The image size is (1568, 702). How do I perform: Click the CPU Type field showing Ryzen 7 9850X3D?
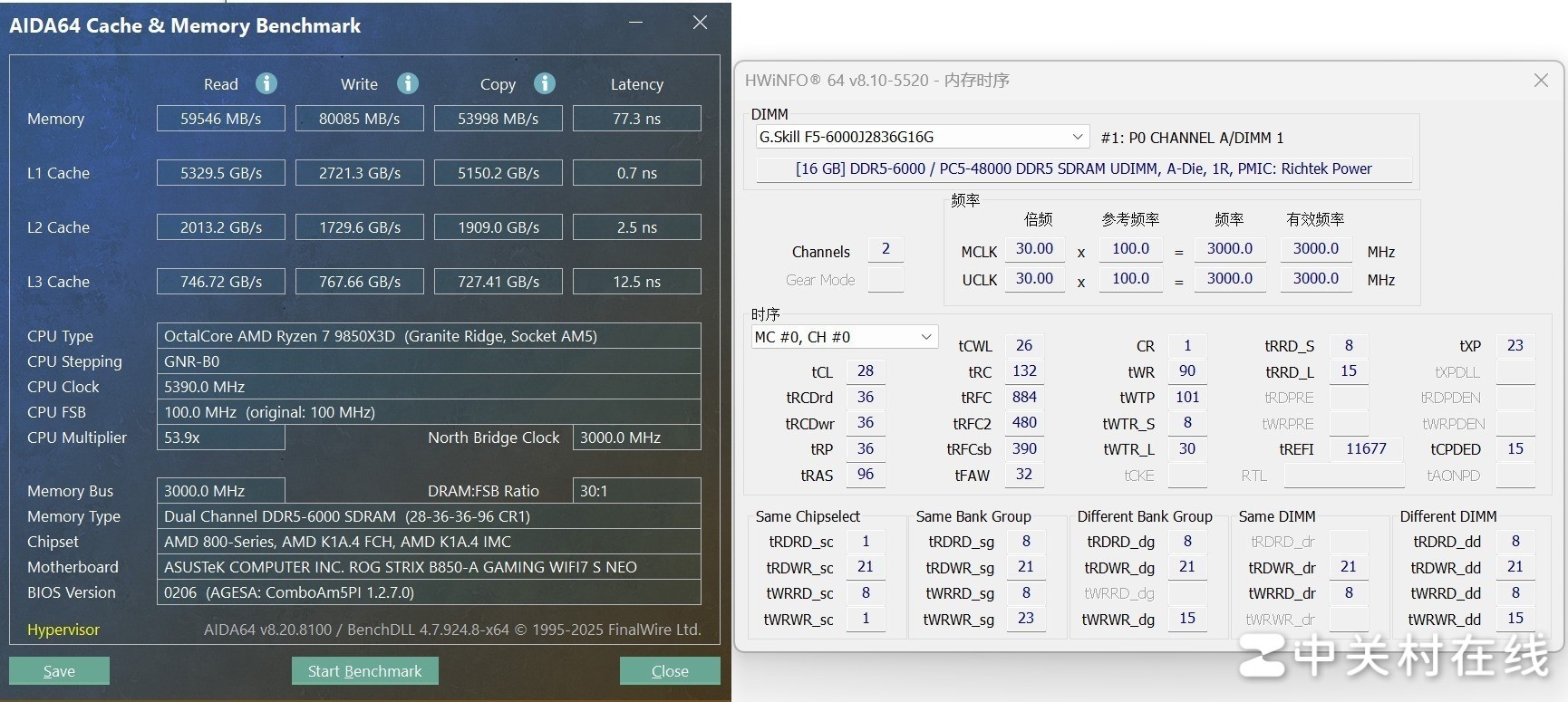(x=428, y=336)
